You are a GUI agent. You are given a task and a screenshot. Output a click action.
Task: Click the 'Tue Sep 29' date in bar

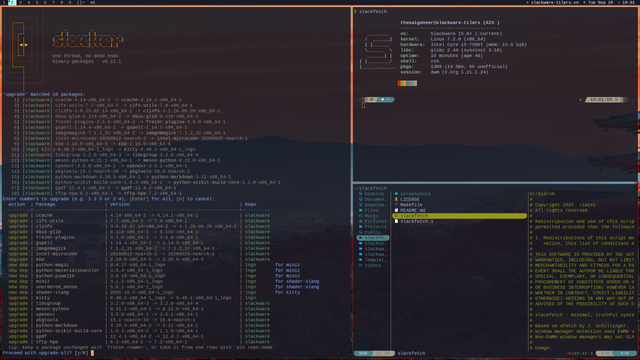coord(599,2)
